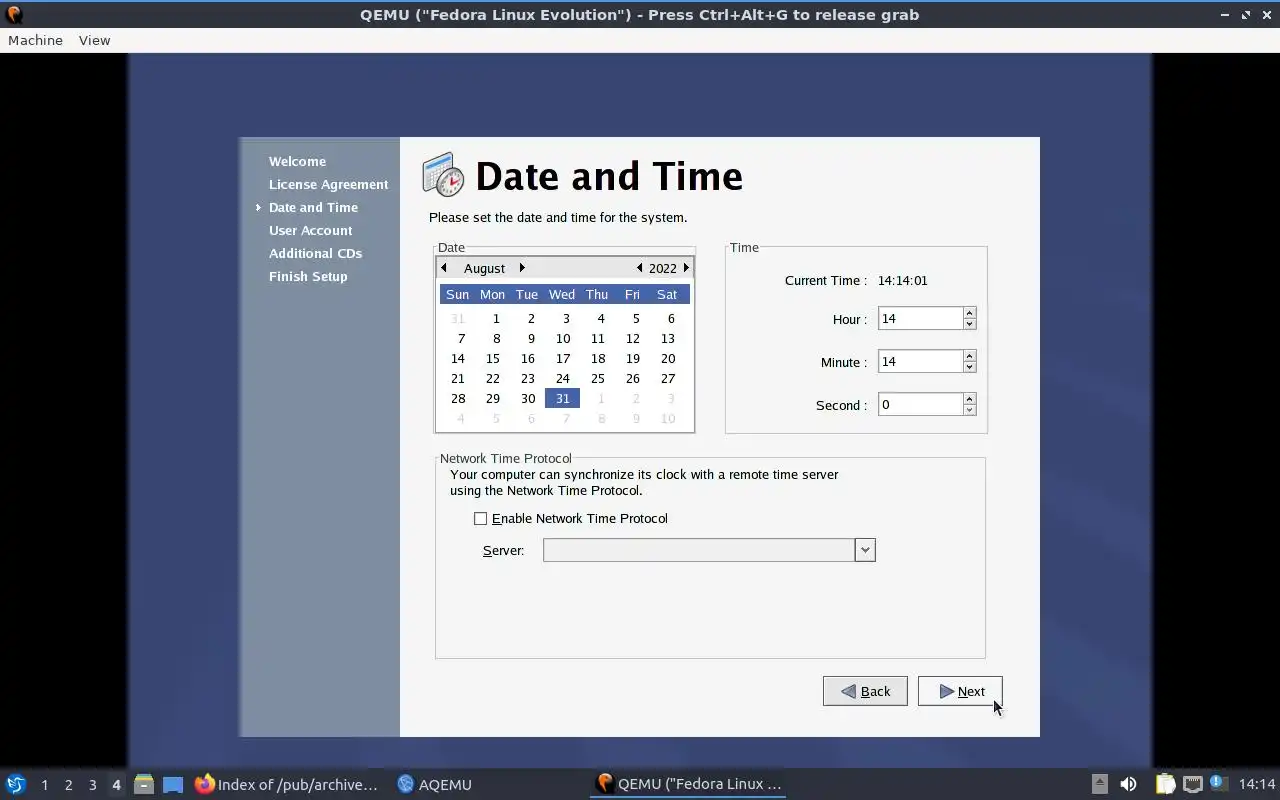Select August 31 in the calendar
Screen dimensions: 1280x800
click(562, 398)
